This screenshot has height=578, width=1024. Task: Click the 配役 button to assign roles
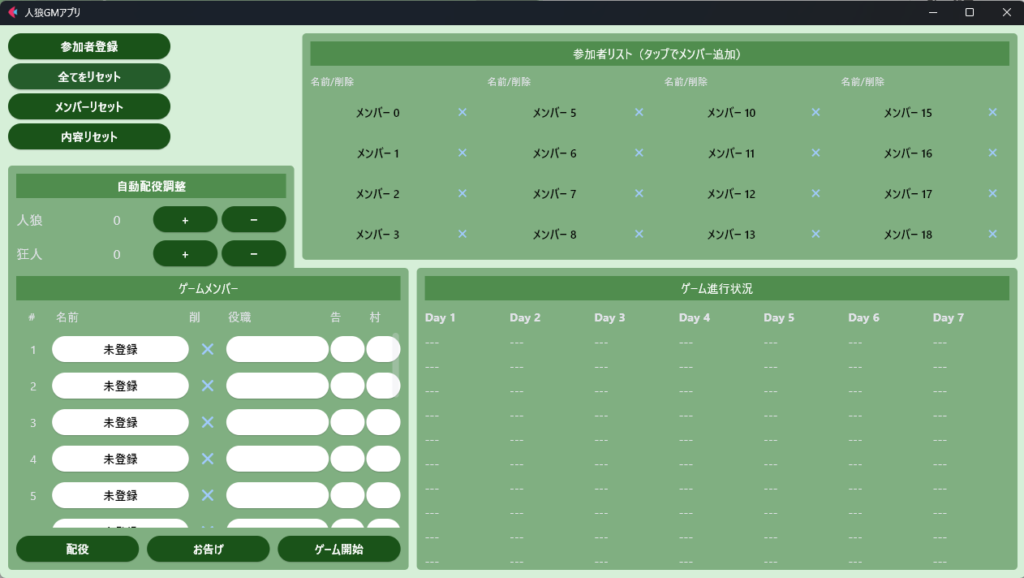(x=77, y=549)
